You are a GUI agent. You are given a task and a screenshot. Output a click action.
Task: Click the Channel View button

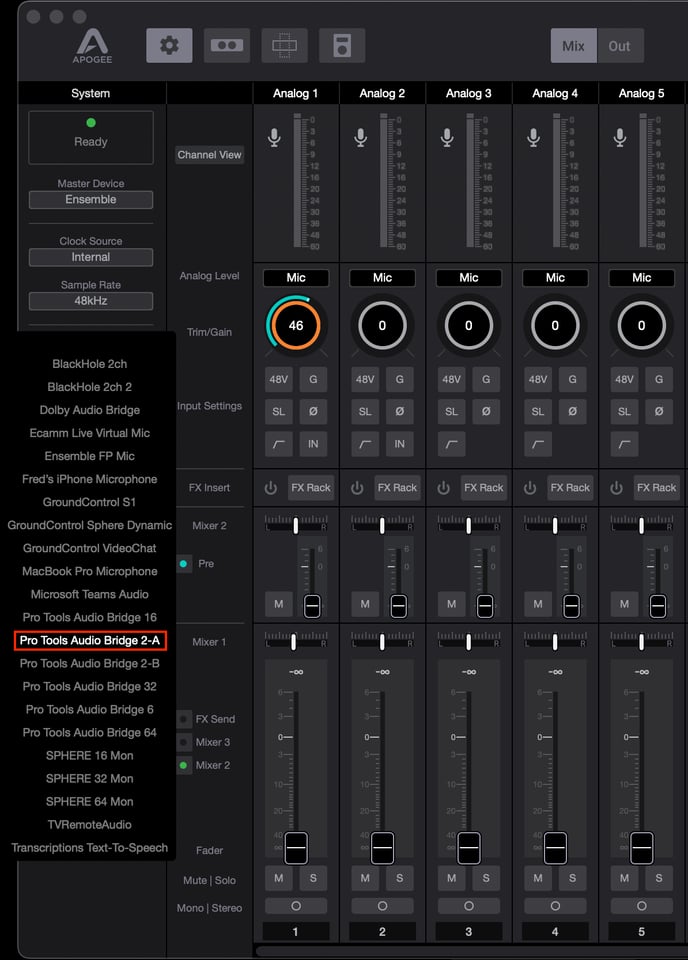209,155
